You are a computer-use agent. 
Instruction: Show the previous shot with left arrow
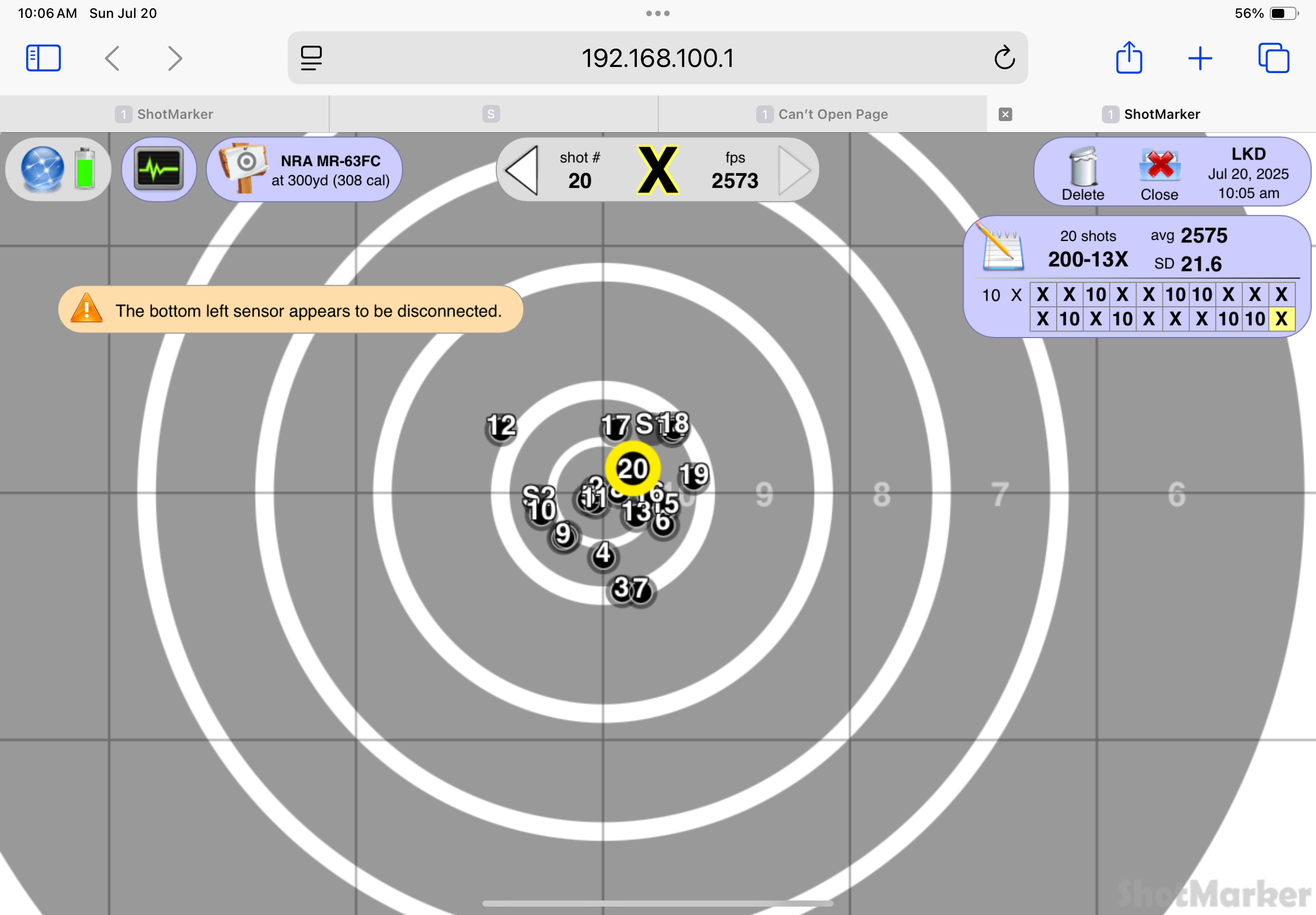point(522,170)
